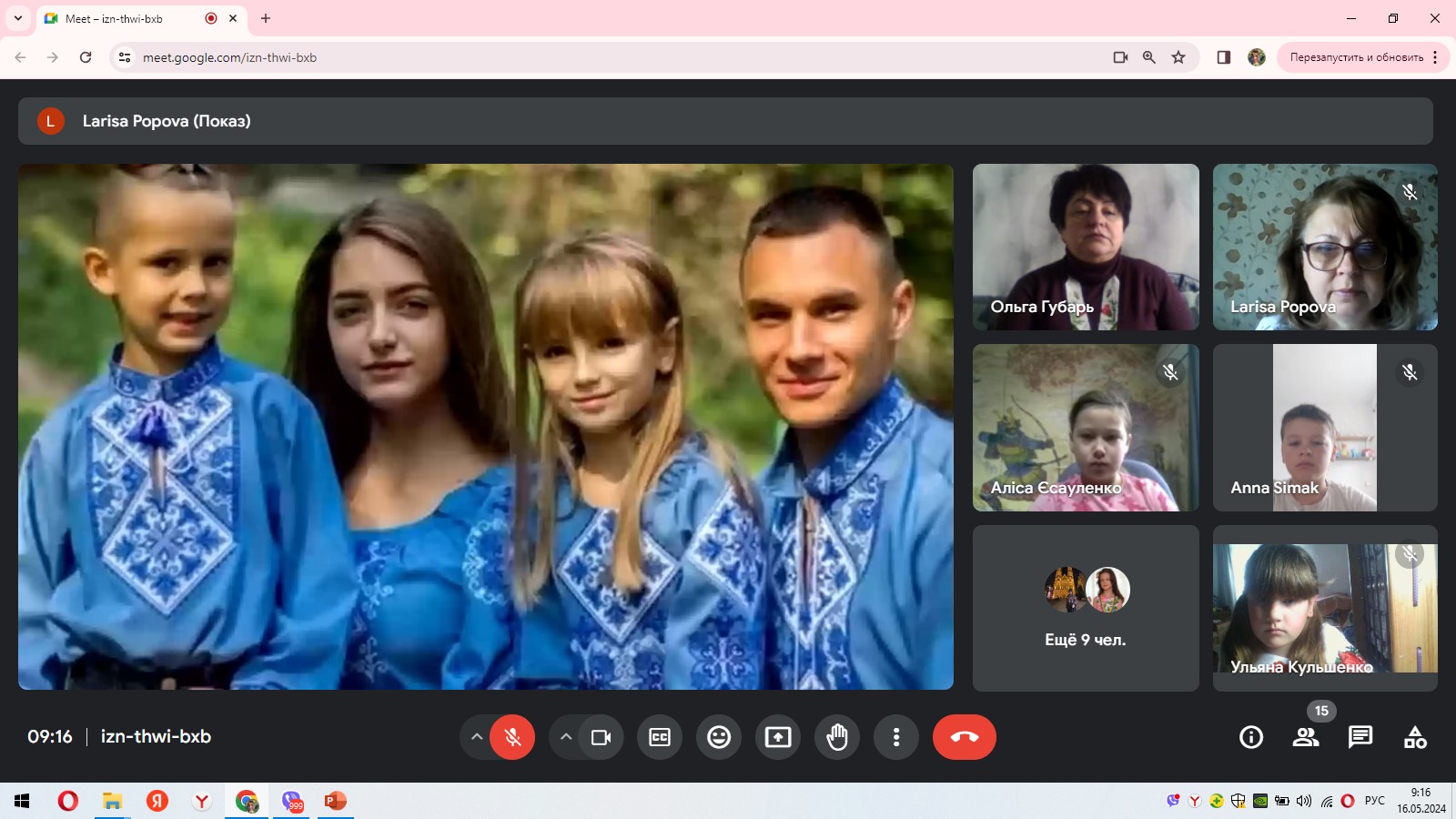The height and width of the screenshot is (819, 1456).
Task: Unmute the microphone in call controls
Action: point(512,737)
